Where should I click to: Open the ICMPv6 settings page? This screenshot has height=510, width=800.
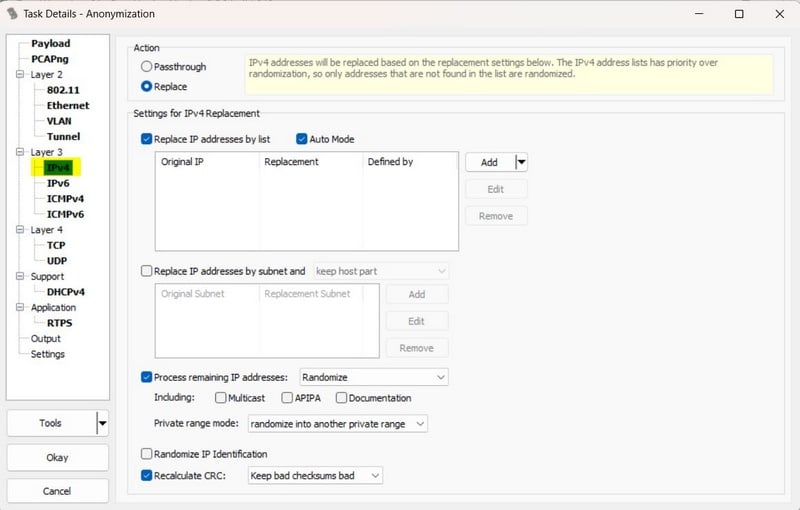pyautogui.click(x=65, y=214)
